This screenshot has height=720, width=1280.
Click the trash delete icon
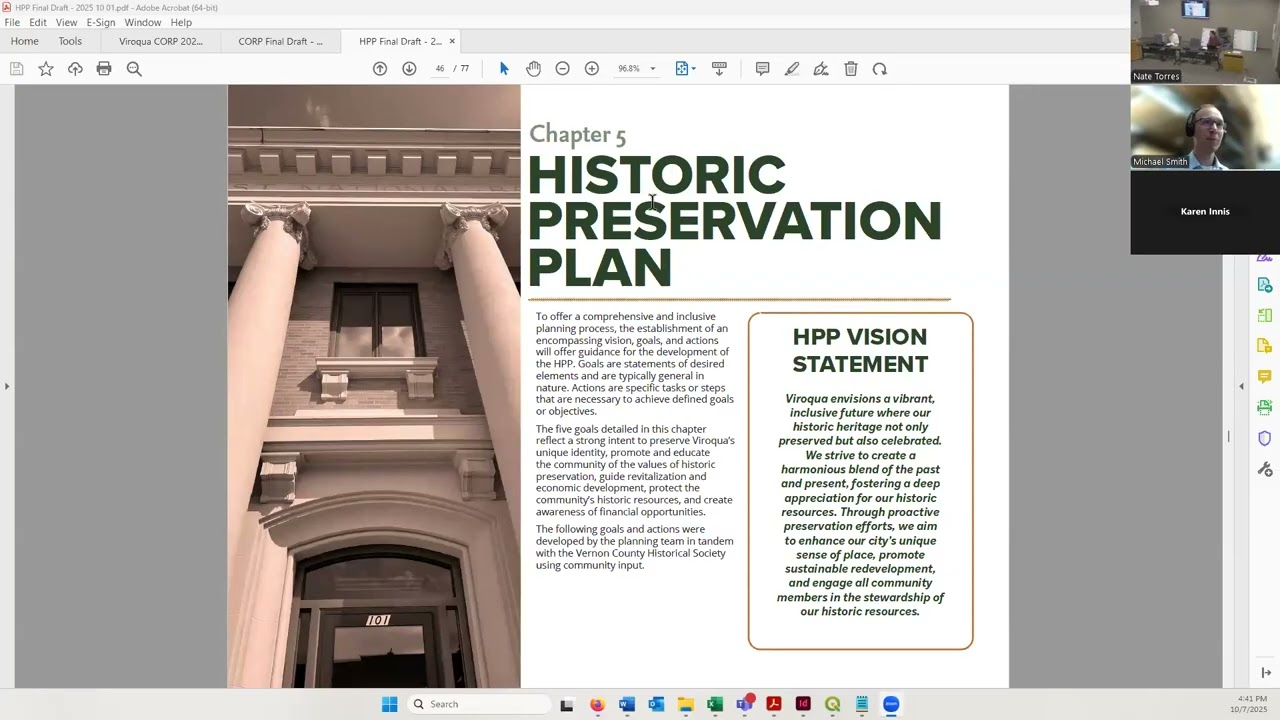[x=851, y=69]
